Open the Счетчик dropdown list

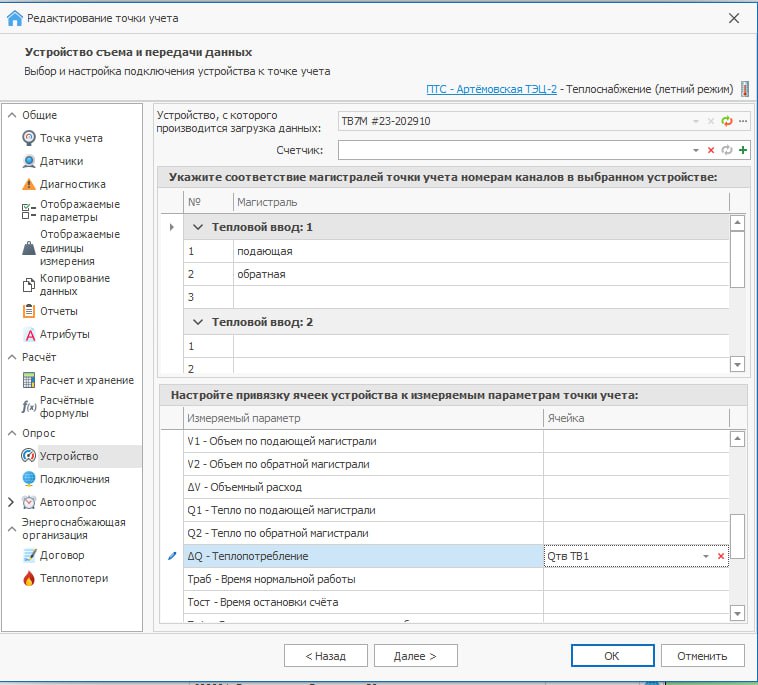click(x=696, y=150)
